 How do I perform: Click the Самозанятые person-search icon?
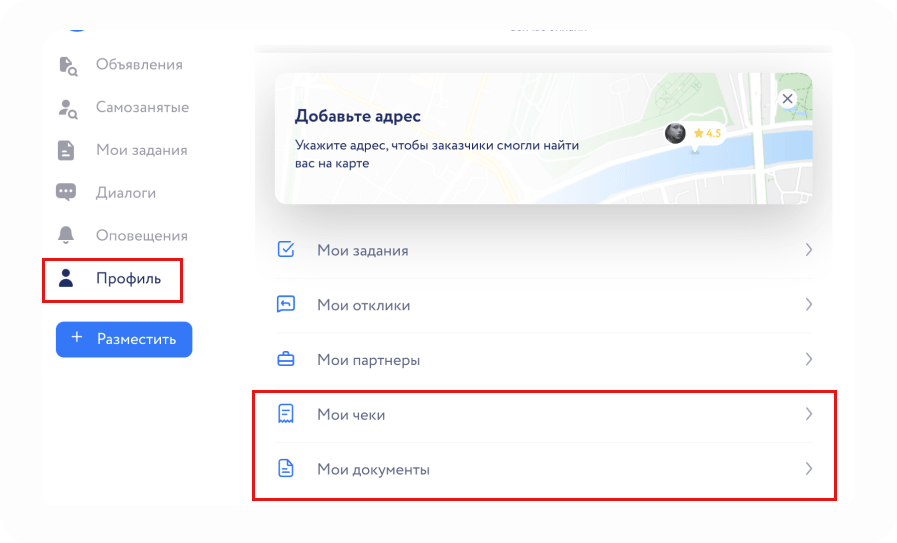click(x=67, y=108)
